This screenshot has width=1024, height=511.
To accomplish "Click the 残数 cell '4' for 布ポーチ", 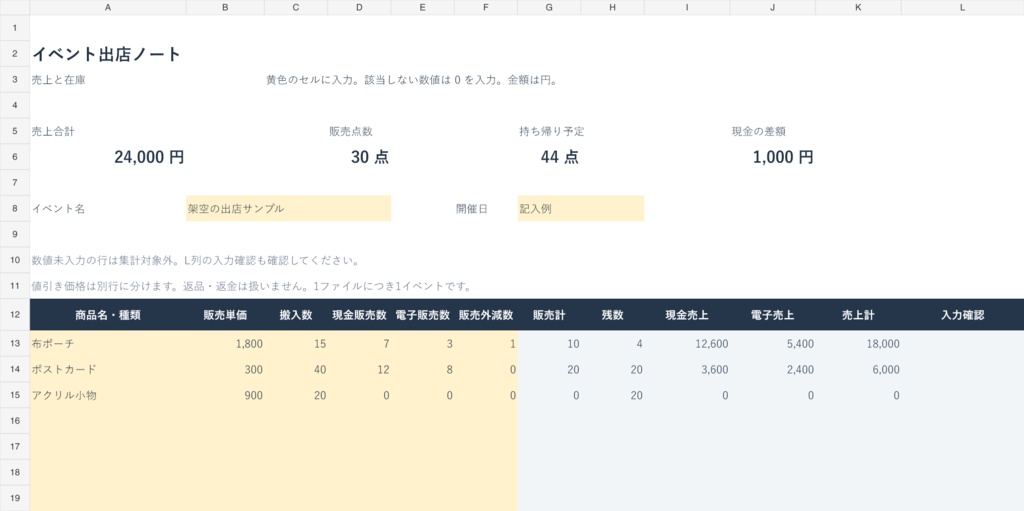I will point(613,344).
